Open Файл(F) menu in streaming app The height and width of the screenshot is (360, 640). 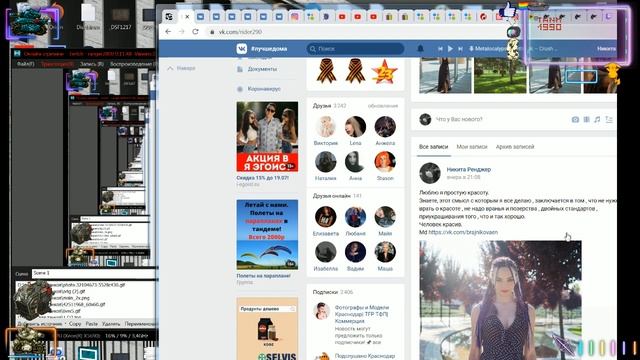pyautogui.click(x=26, y=64)
